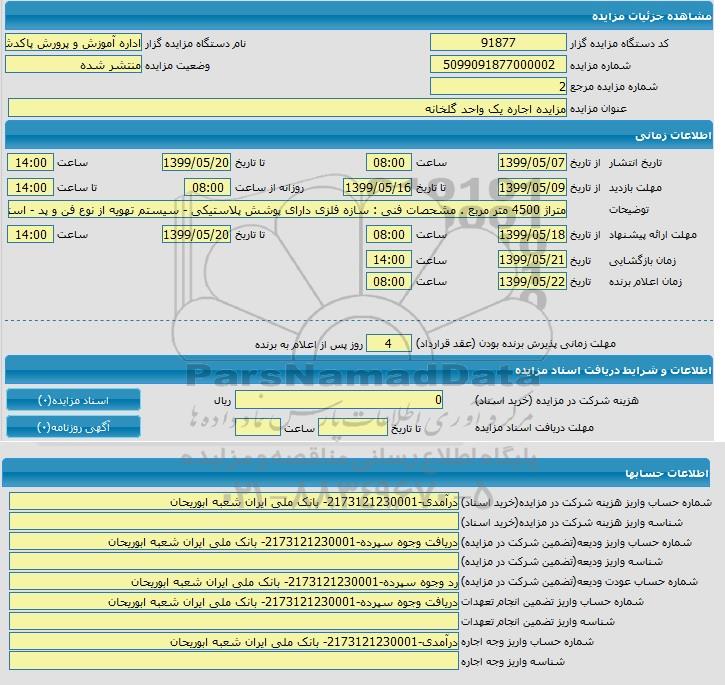Click the opening date 1399/05/21
This screenshot has height=685, width=725.
click(532, 259)
